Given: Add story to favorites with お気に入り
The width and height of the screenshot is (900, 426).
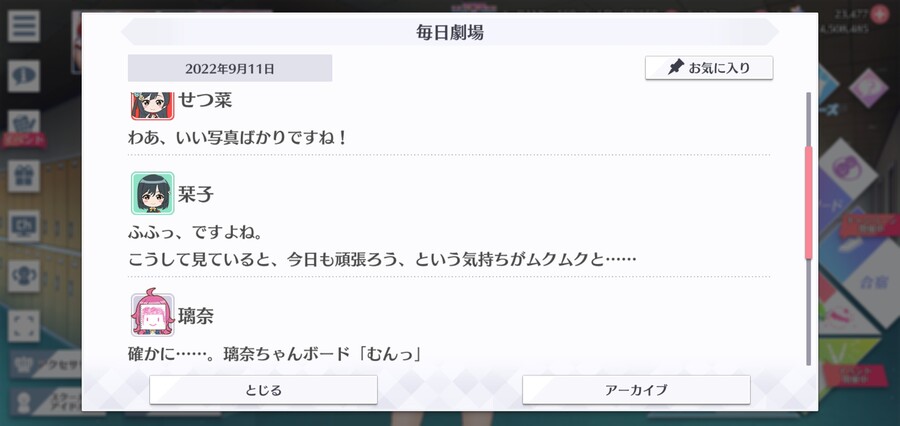Looking at the screenshot, I should (x=709, y=68).
